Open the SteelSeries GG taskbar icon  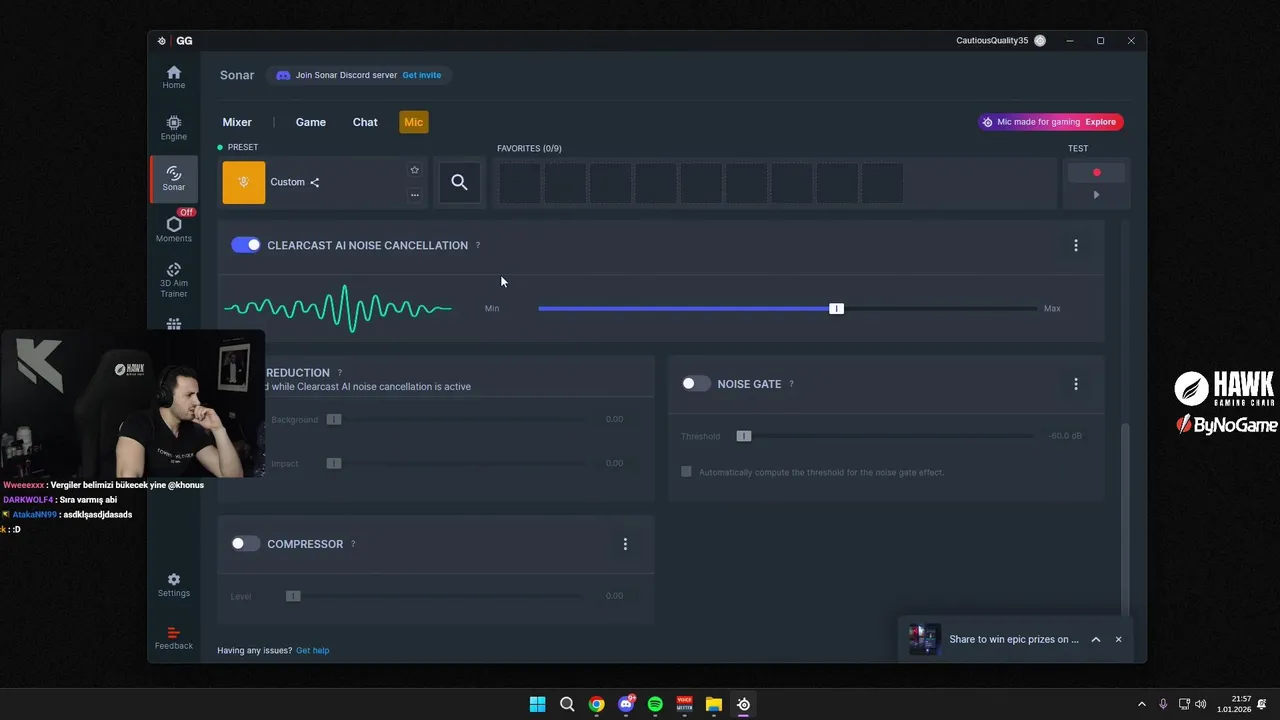coord(743,704)
